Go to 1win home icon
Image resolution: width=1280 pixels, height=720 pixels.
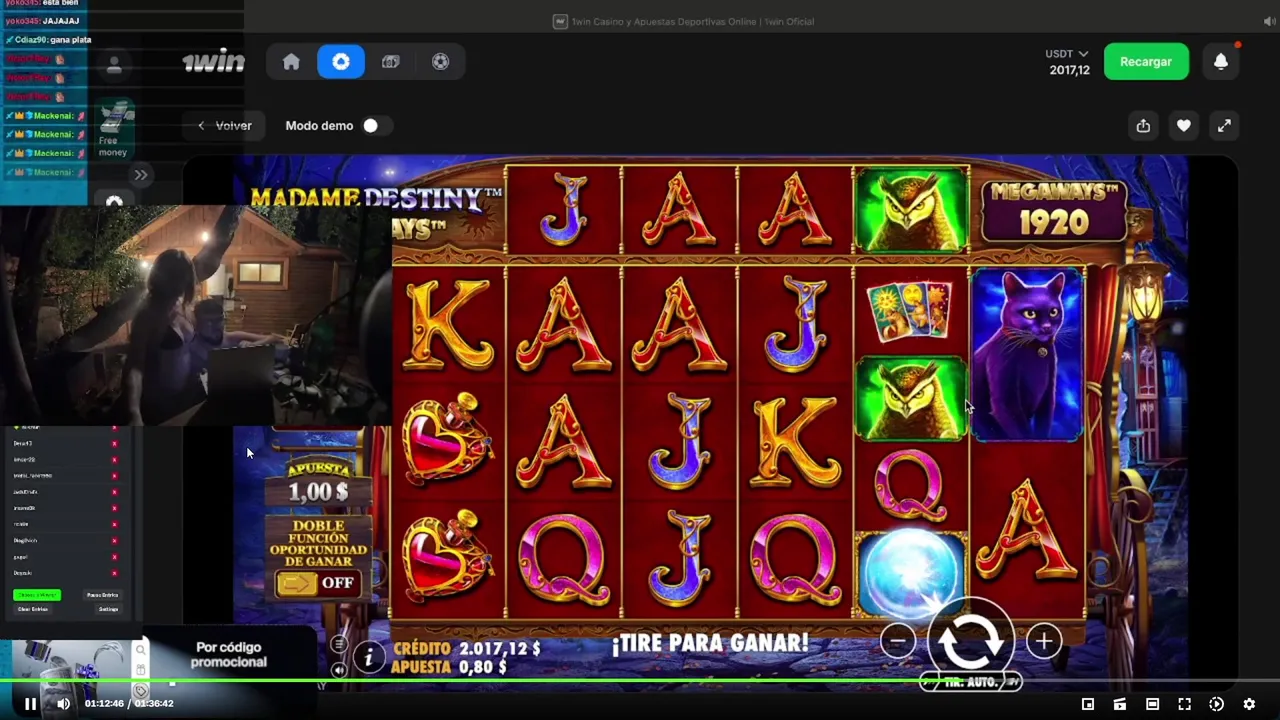pyautogui.click(x=291, y=62)
